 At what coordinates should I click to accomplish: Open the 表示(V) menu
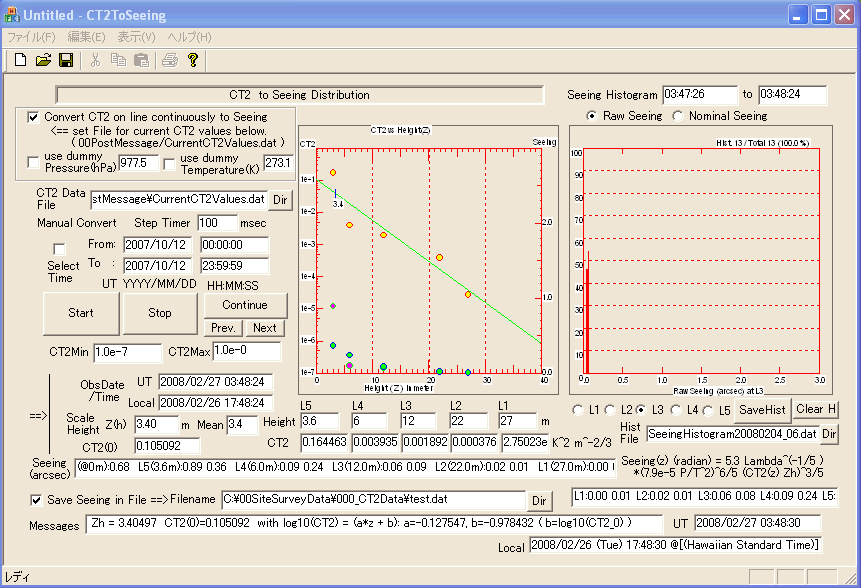(x=136, y=37)
